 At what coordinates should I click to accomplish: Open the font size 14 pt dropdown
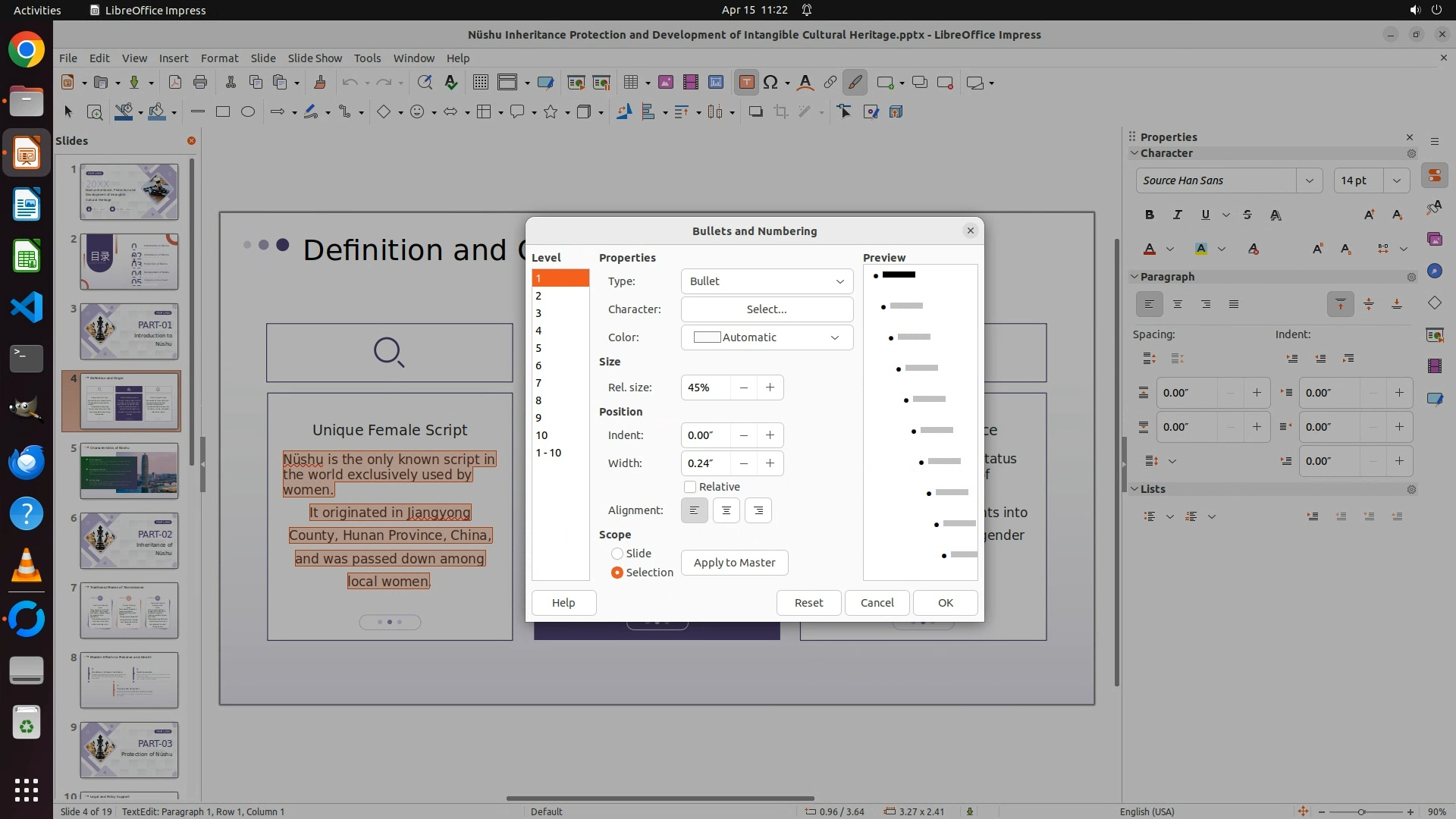[1397, 180]
